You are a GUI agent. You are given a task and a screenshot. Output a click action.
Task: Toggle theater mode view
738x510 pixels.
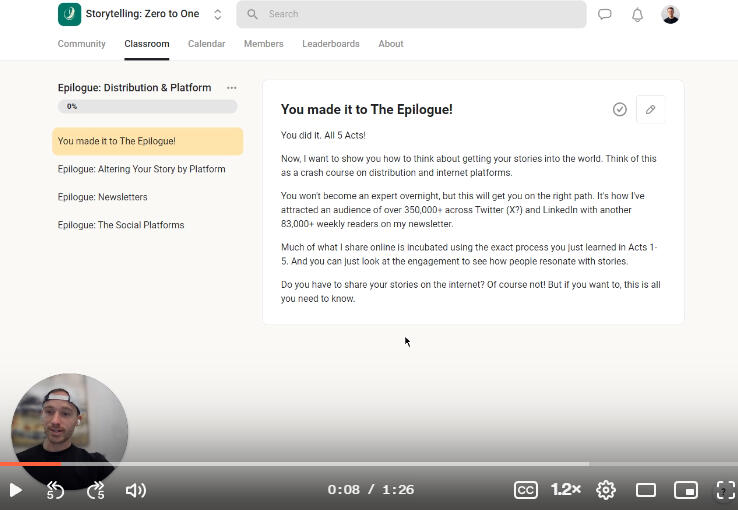tap(646, 489)
